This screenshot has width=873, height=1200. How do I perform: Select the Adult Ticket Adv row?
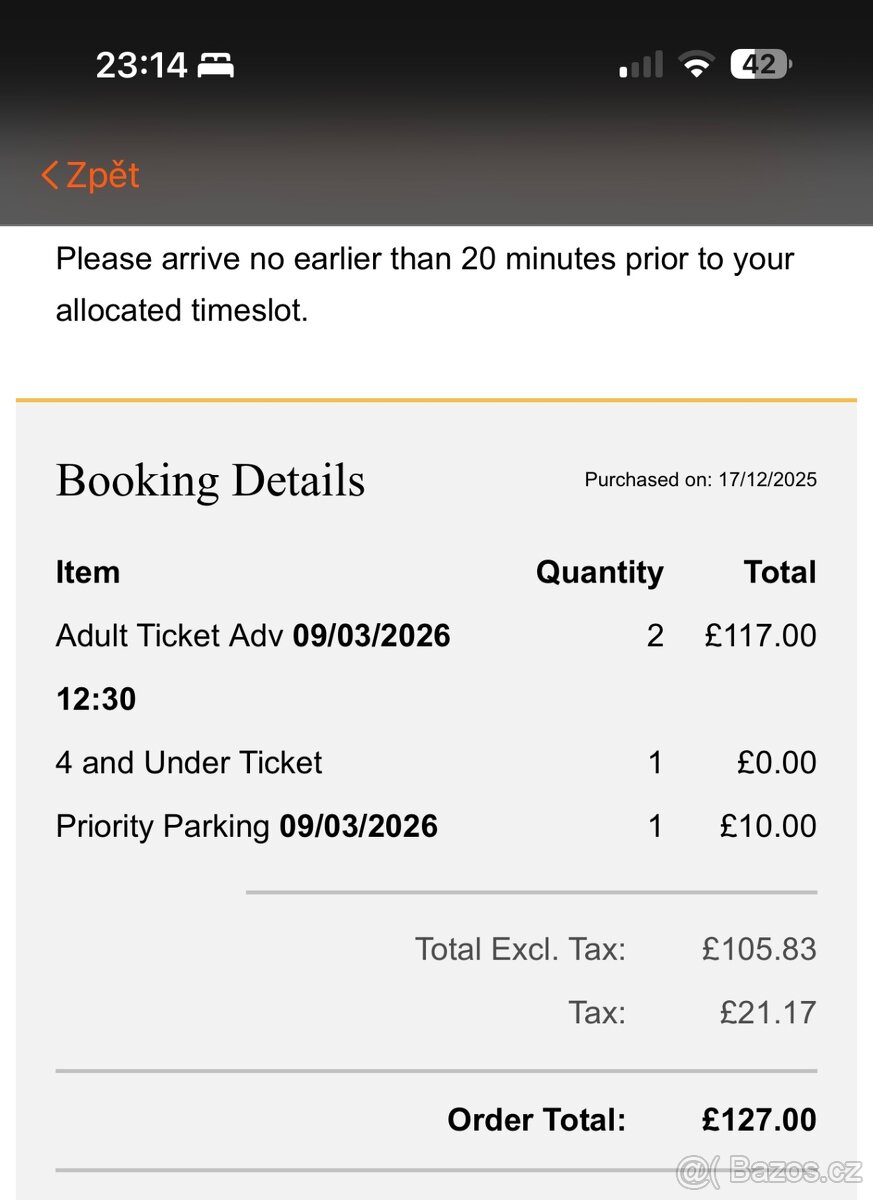(x=253, y=636)
